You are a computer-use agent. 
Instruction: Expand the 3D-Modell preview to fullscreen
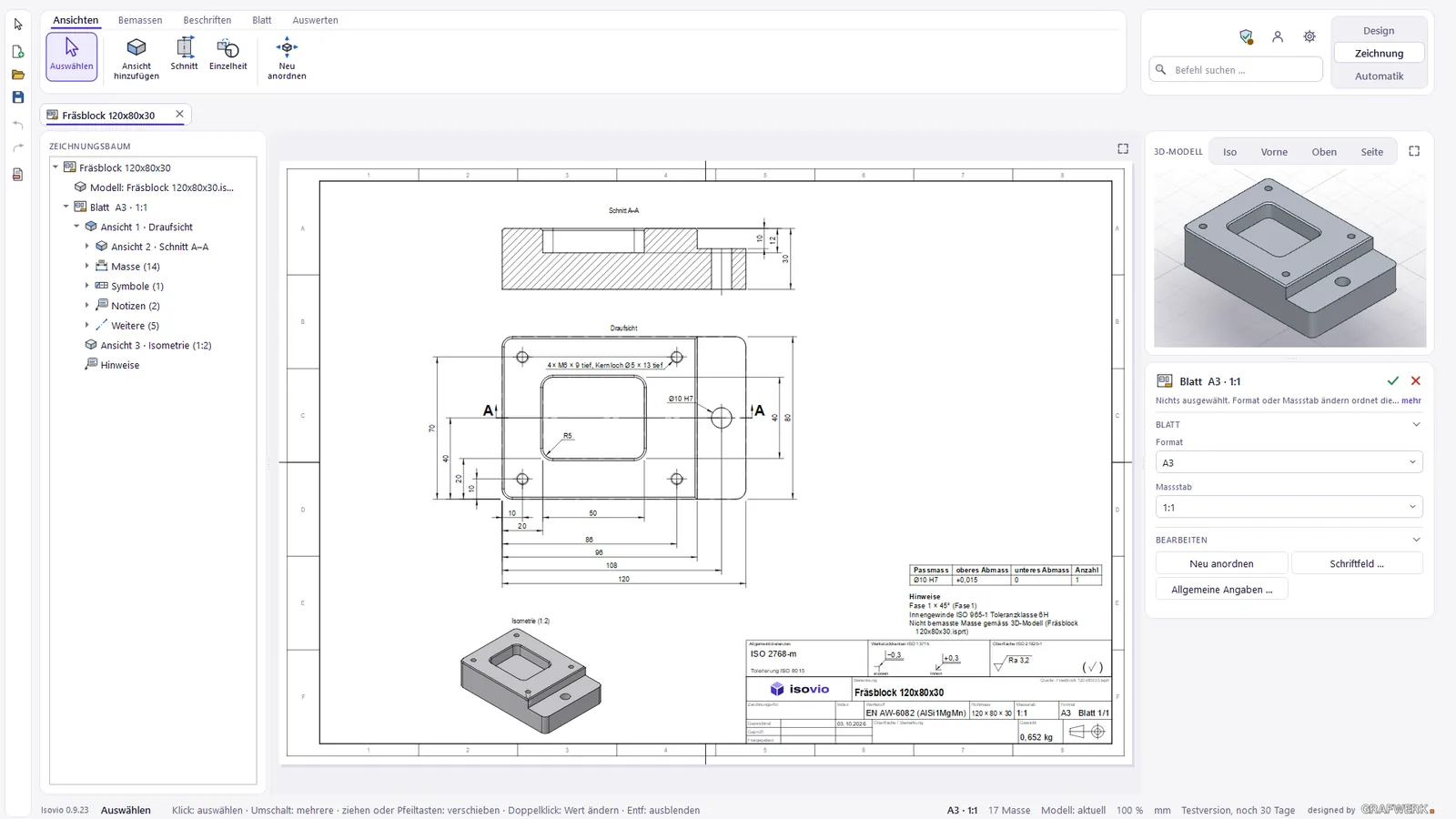[x=1414, y=151]
